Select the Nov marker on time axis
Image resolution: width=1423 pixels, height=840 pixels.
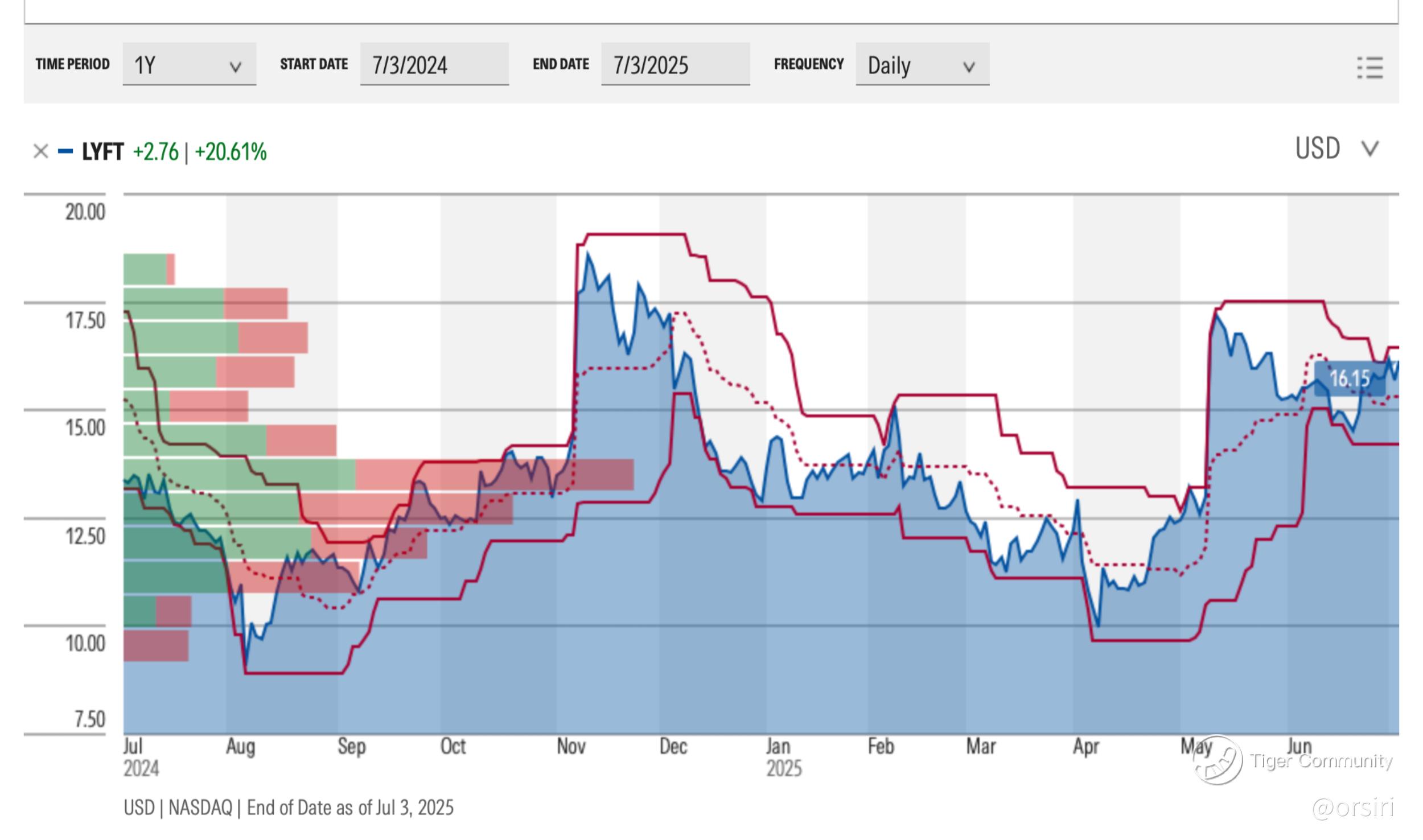[571, 746]
